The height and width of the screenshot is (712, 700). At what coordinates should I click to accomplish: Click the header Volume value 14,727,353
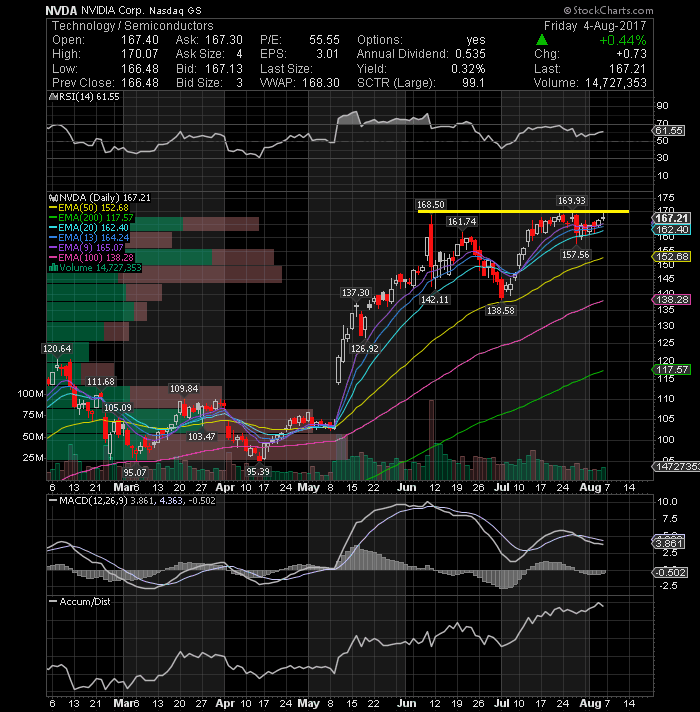click(x=616, y=83)
